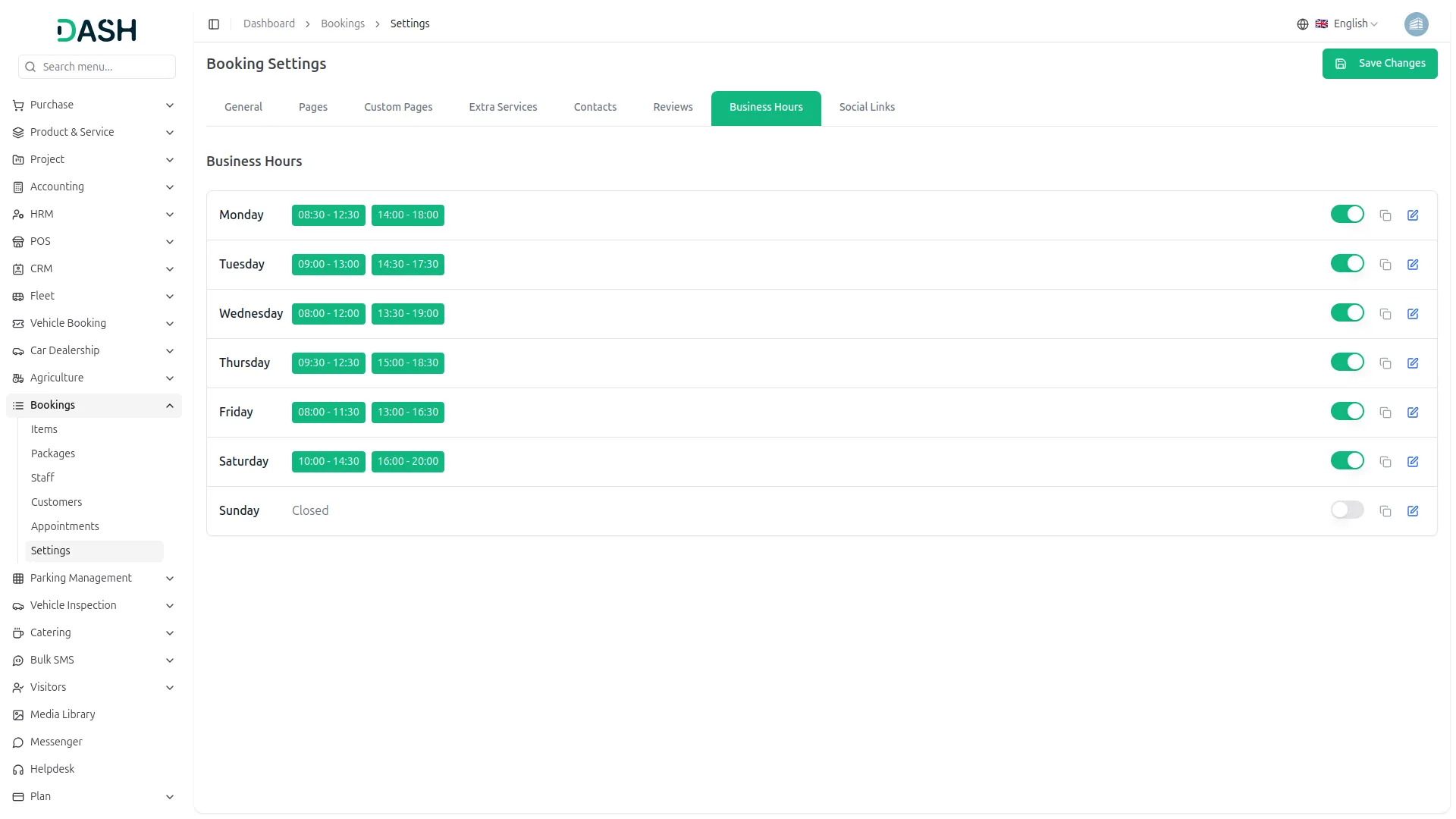The height and width of the screenshot is (819, 1456).
Task: Click the copy hours icon for Tuesday
Action: (1385, 265)
